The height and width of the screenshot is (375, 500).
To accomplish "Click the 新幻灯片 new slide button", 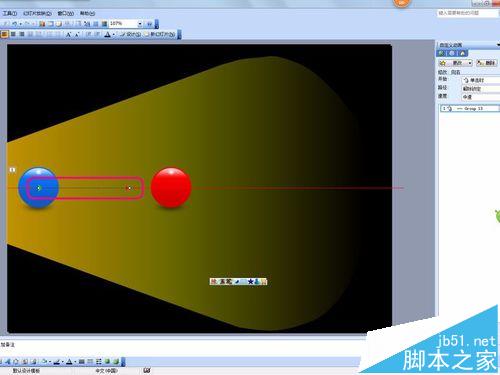I will [x=160, y=34].
